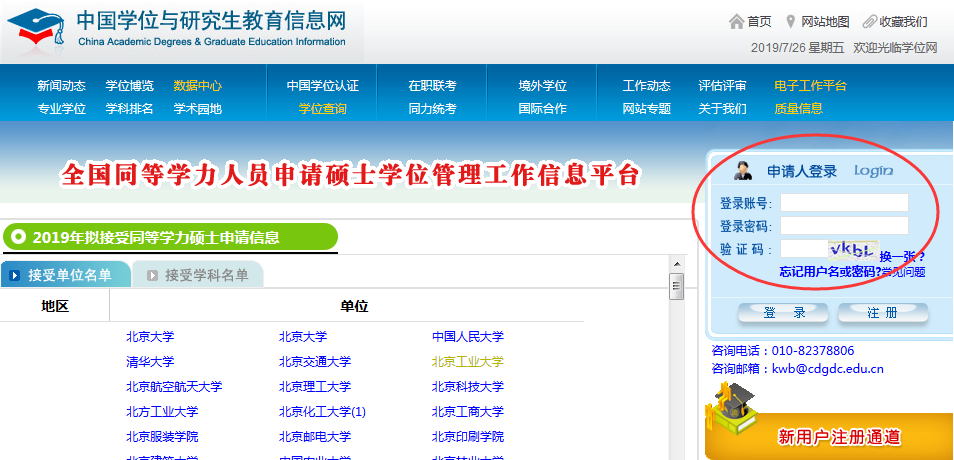954x460 pixels.
Task: Click the arrow icon on 接受学科名单 tab
Action: (153, 276)
